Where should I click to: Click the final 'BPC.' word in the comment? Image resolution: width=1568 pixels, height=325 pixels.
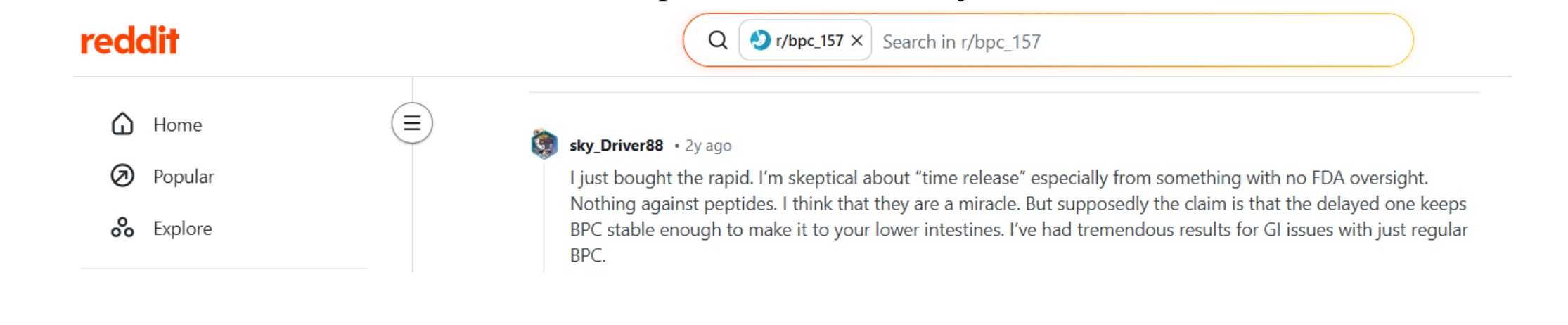[x=588, y=255]
